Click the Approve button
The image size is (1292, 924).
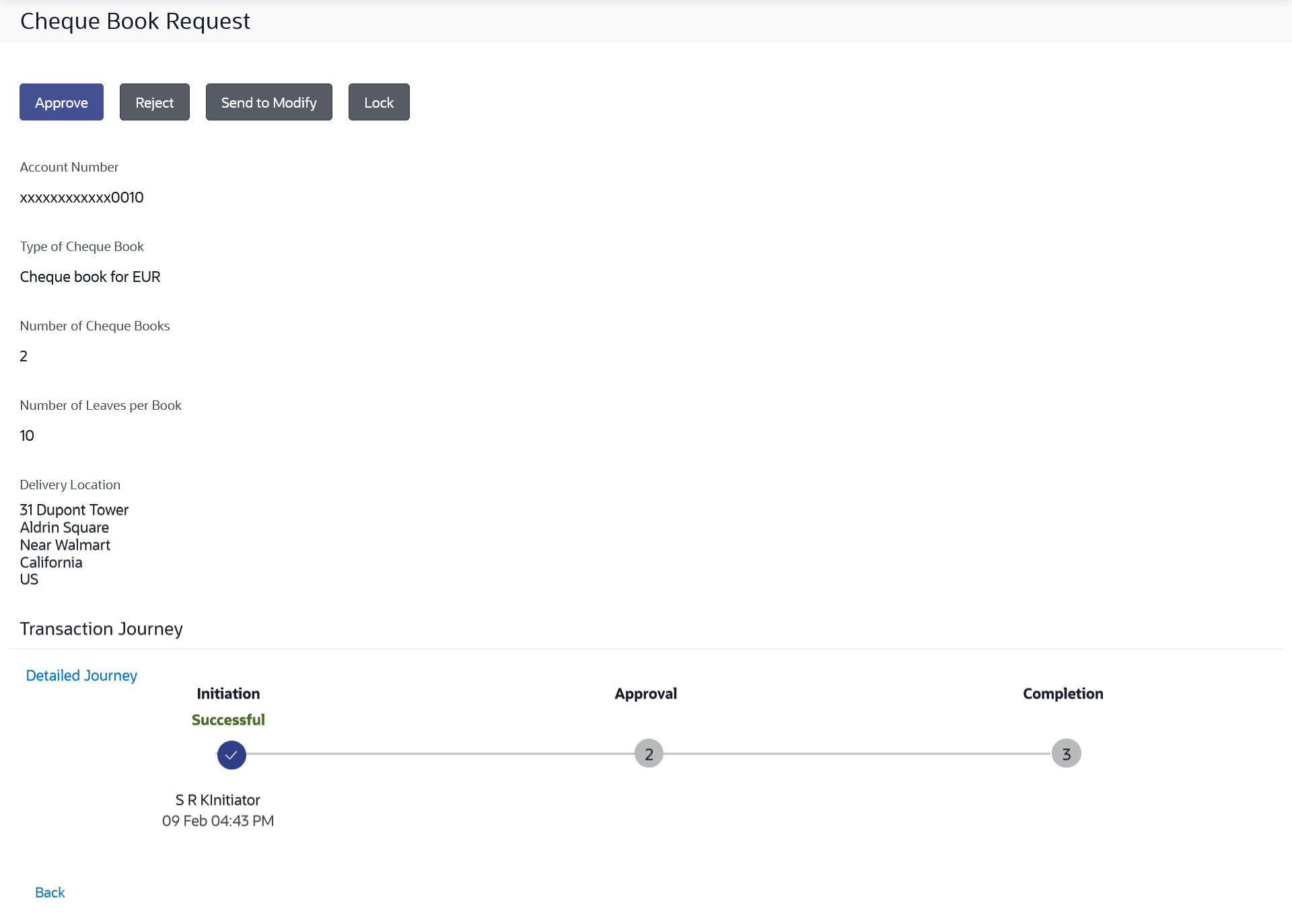coord(61,102)
